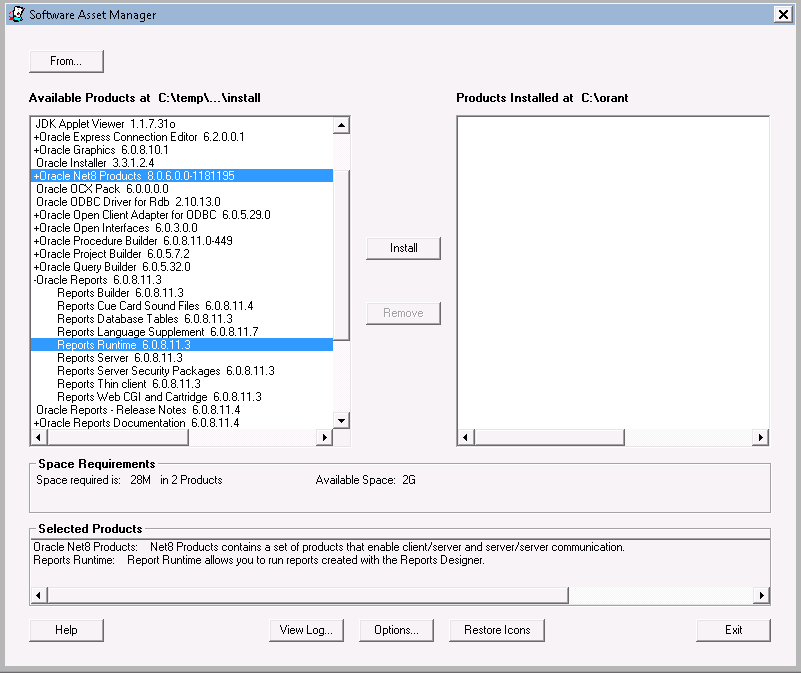Screen dimensions: 801x673
Task: Open View Log...
Action: 306,630
